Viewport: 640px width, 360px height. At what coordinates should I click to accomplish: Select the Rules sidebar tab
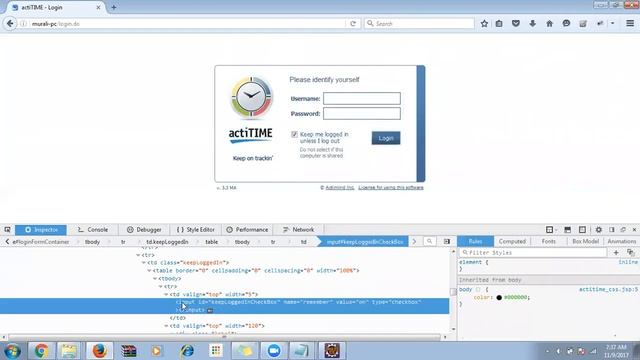475,242
